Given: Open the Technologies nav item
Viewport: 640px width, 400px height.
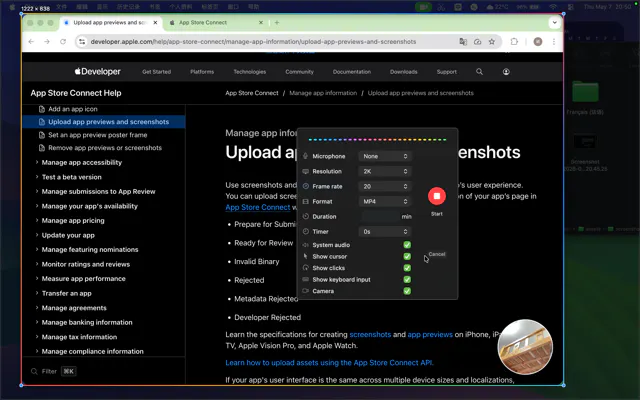Looking at the screenshot, I should click(x=250, y=72).
